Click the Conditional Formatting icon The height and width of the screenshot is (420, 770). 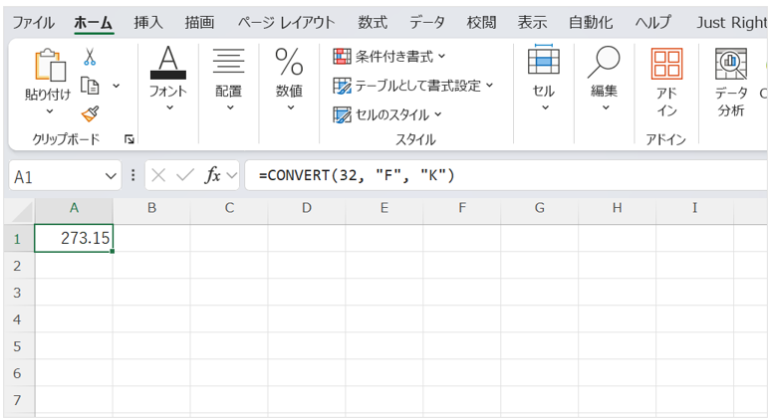[x=342, y=56]
